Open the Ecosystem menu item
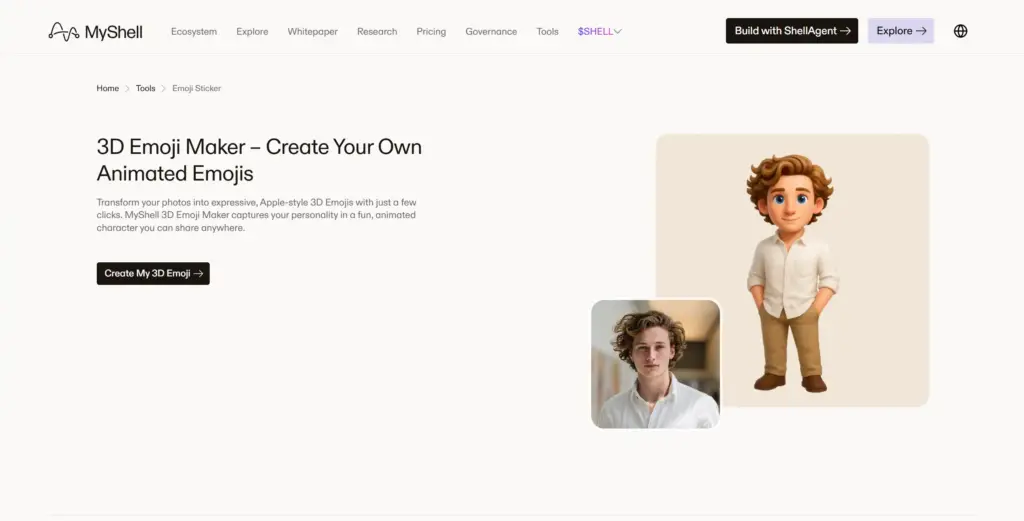Image resolution: width=1024 pixels, height=521 pixels. [194, 31]
